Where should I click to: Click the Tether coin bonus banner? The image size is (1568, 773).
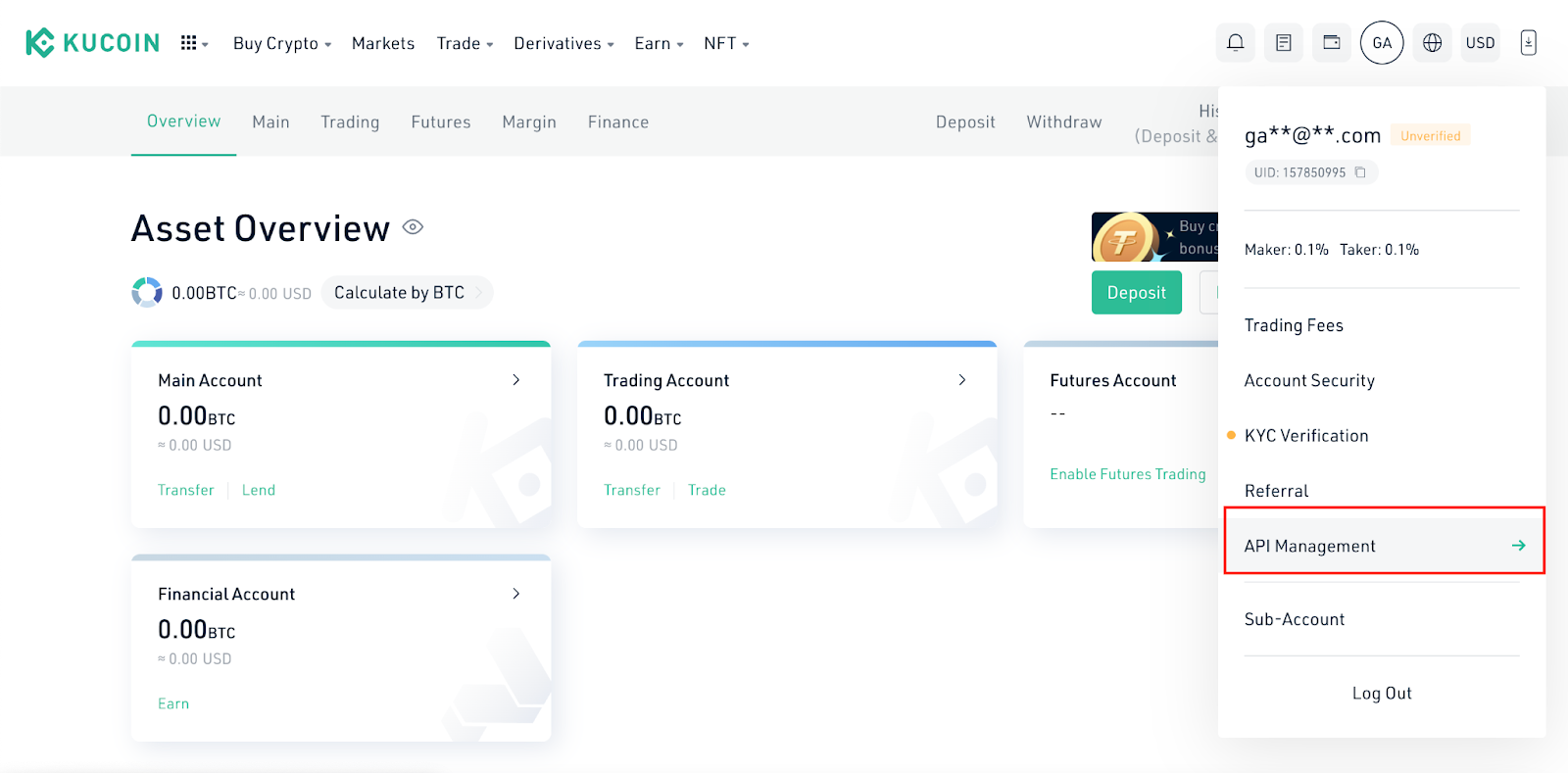click(x=1155, y=237)
